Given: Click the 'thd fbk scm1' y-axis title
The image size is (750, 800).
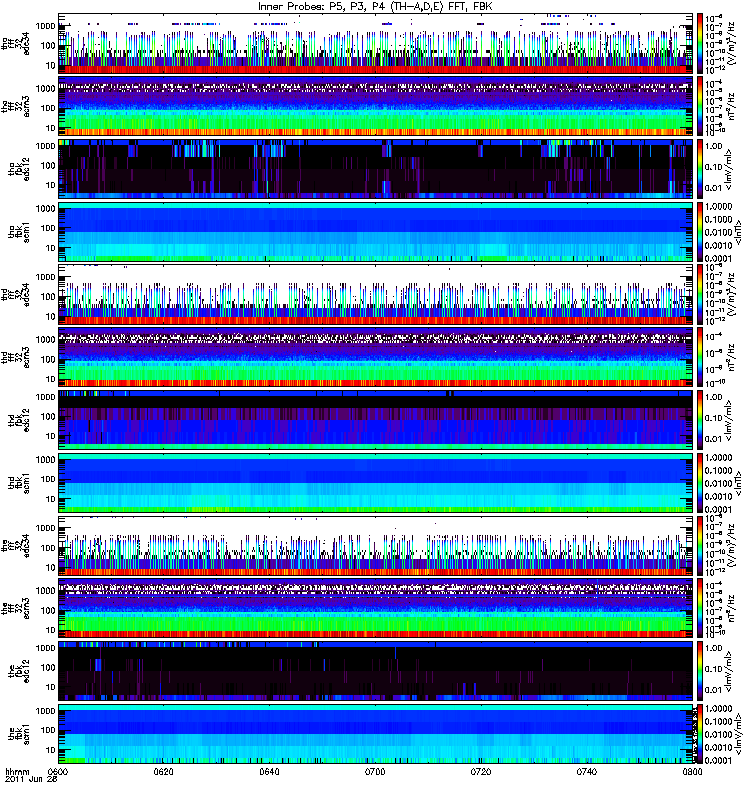Looking at the screenshot, I should pos(19,482).
